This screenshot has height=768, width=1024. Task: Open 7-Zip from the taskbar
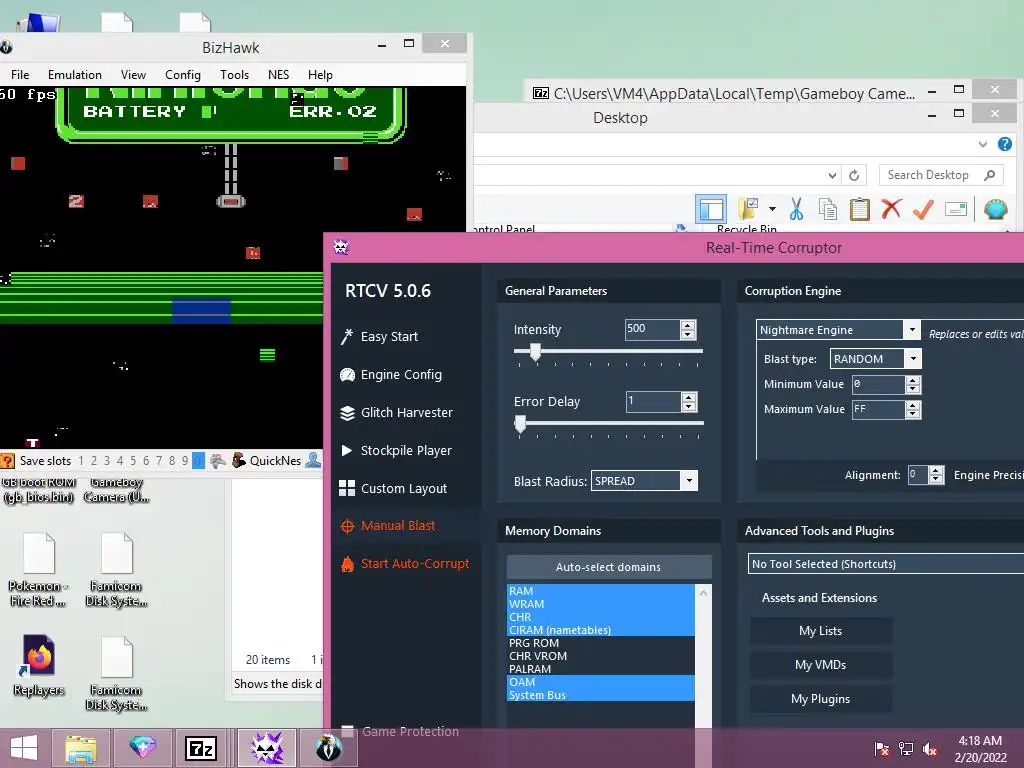click(x=200, y=748)
